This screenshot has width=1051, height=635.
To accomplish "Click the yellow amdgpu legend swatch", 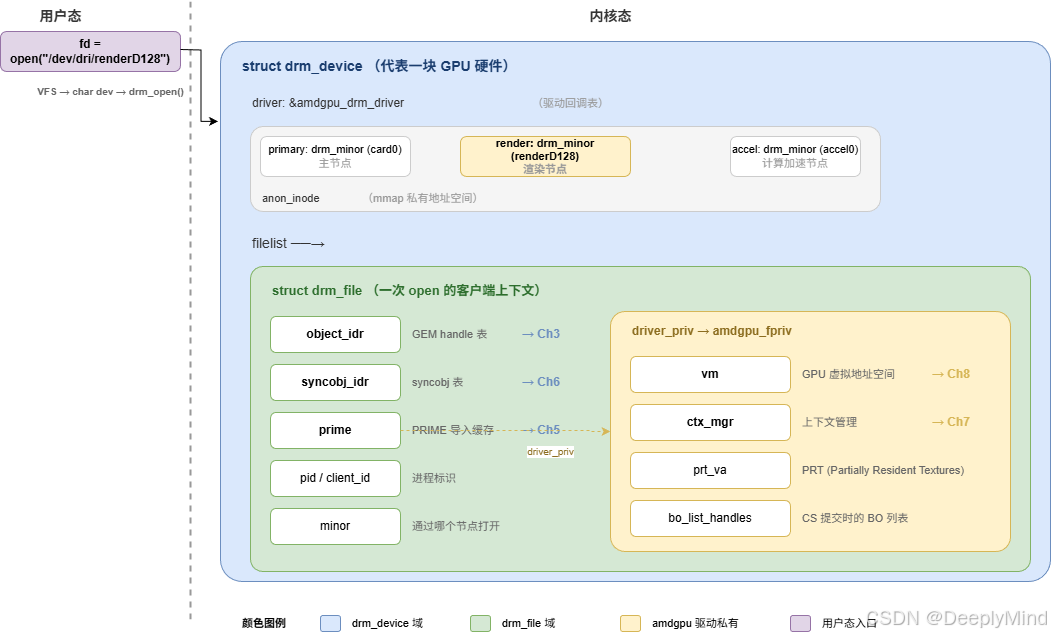I will click(x=631, y=623).
